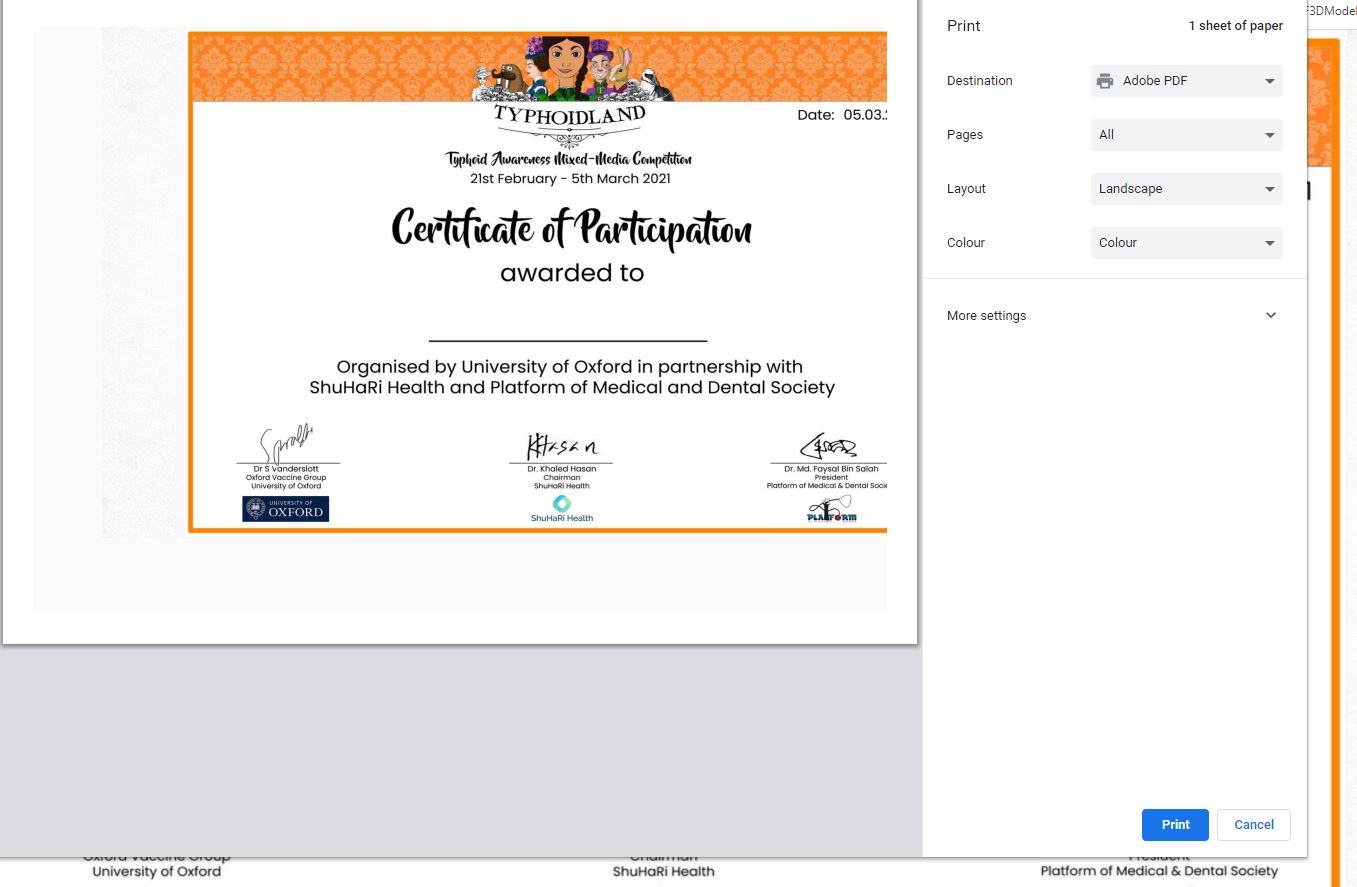This screenshot has width=1357, height=887.
Task: Click the printer icon beside Adobe PDF
Action: coord(1105,81)
